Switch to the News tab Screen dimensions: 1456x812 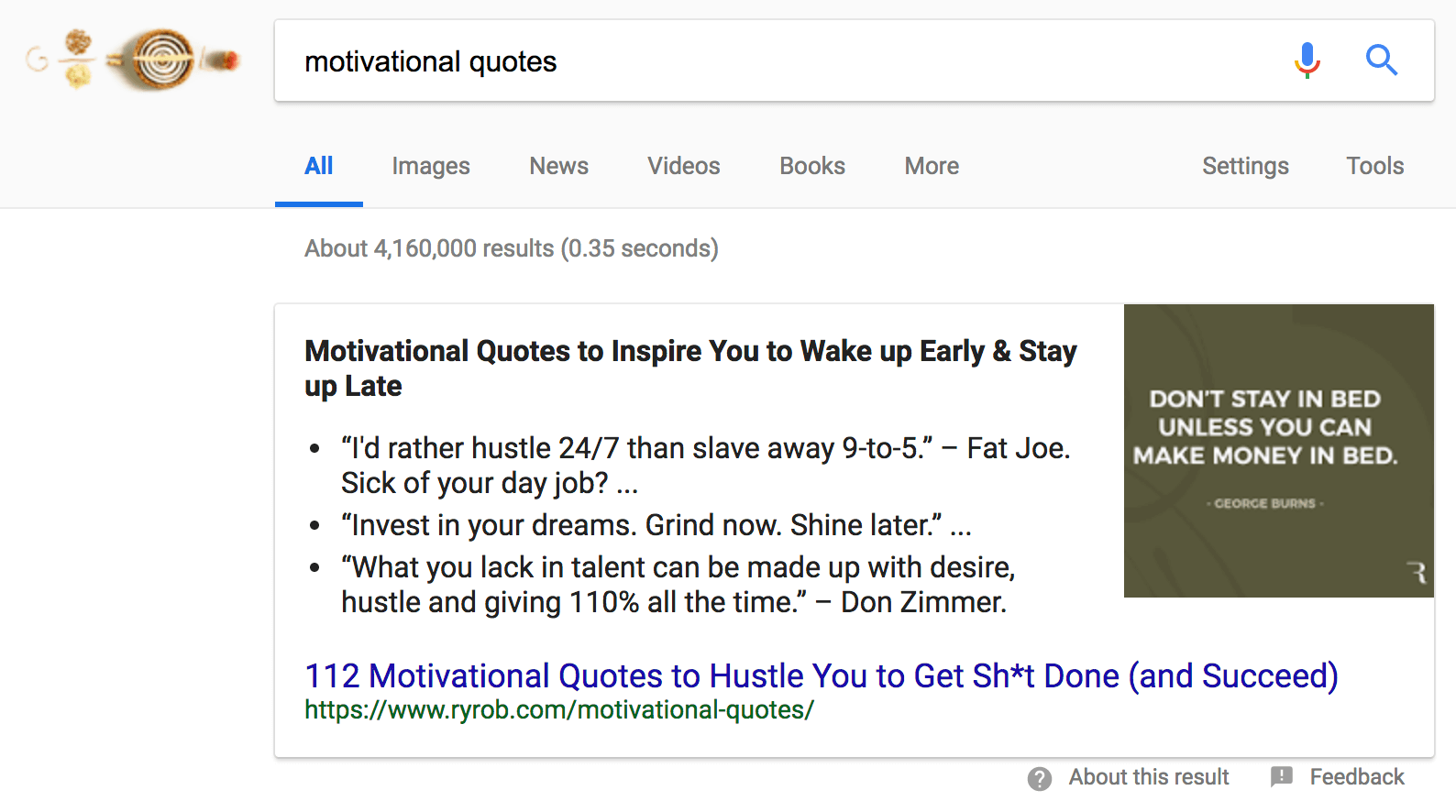tap(559, 166)
